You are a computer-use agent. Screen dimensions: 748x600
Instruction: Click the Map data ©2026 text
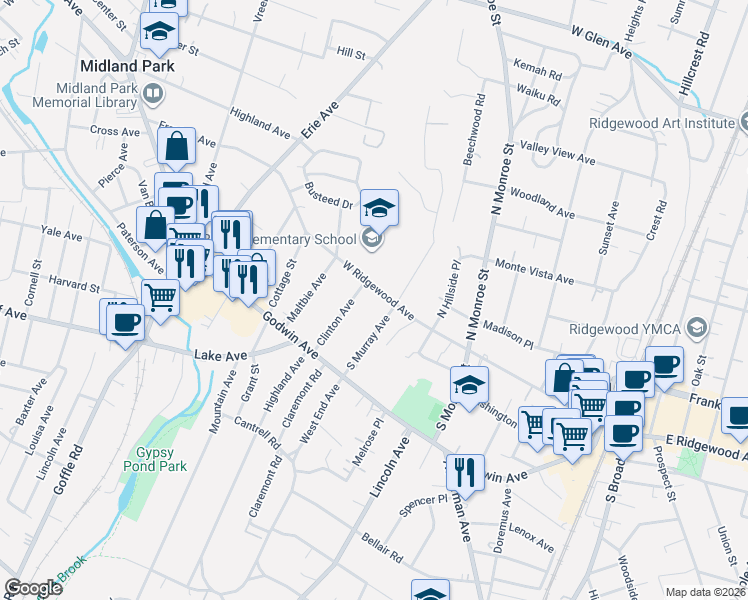tap(706, 593)
